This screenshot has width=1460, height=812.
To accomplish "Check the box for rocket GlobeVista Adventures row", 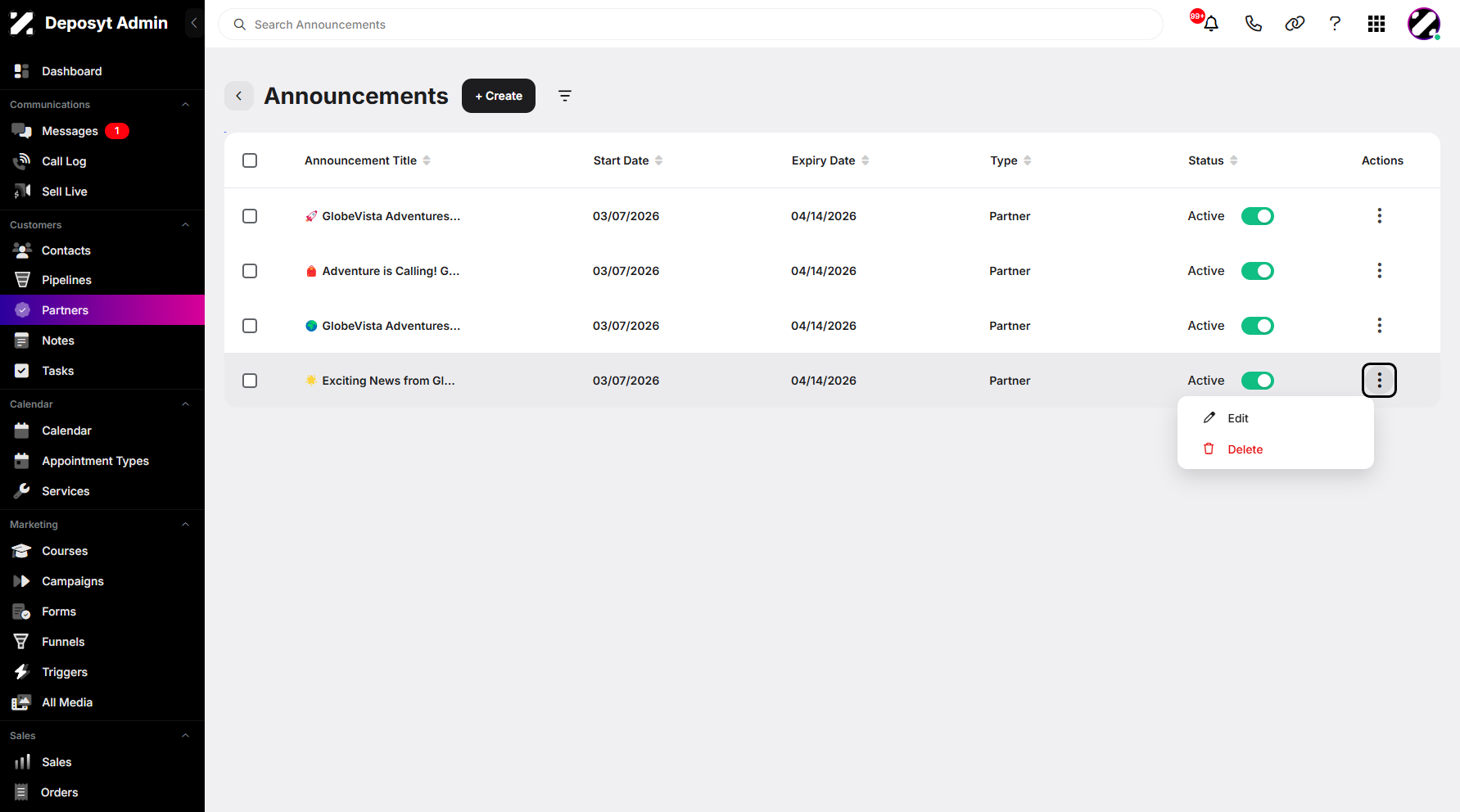I will tap(250, 216).
